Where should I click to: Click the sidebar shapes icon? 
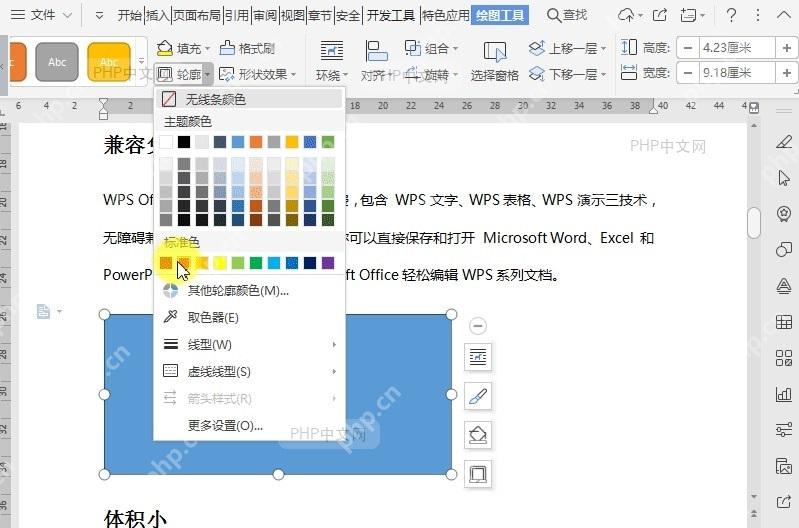pyautogui.click(x=784, y=249)
